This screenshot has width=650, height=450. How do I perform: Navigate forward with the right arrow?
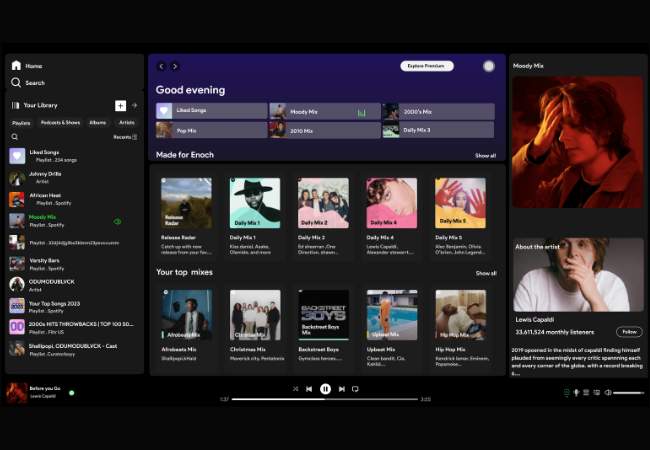(x=175, y=66)
